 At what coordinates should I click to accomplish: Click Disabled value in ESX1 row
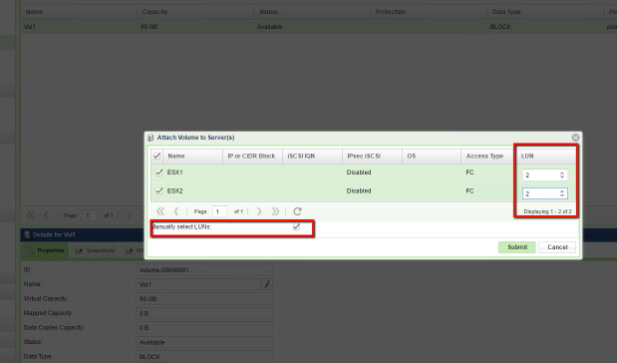tap(359, 172)
